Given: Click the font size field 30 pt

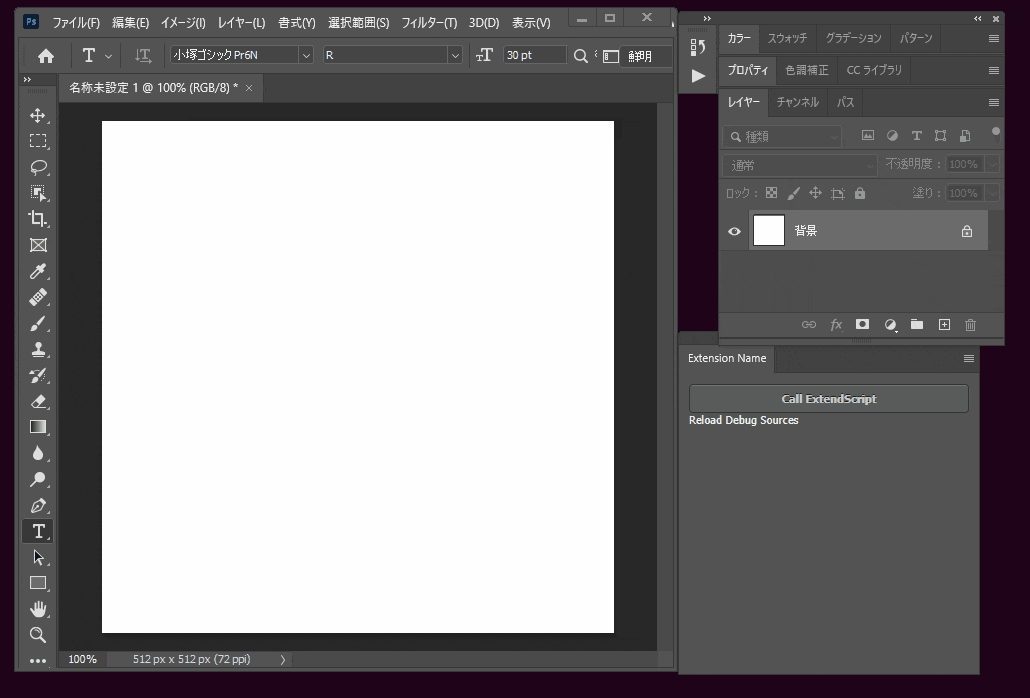Looking at the screenshot, I should 535,55.
